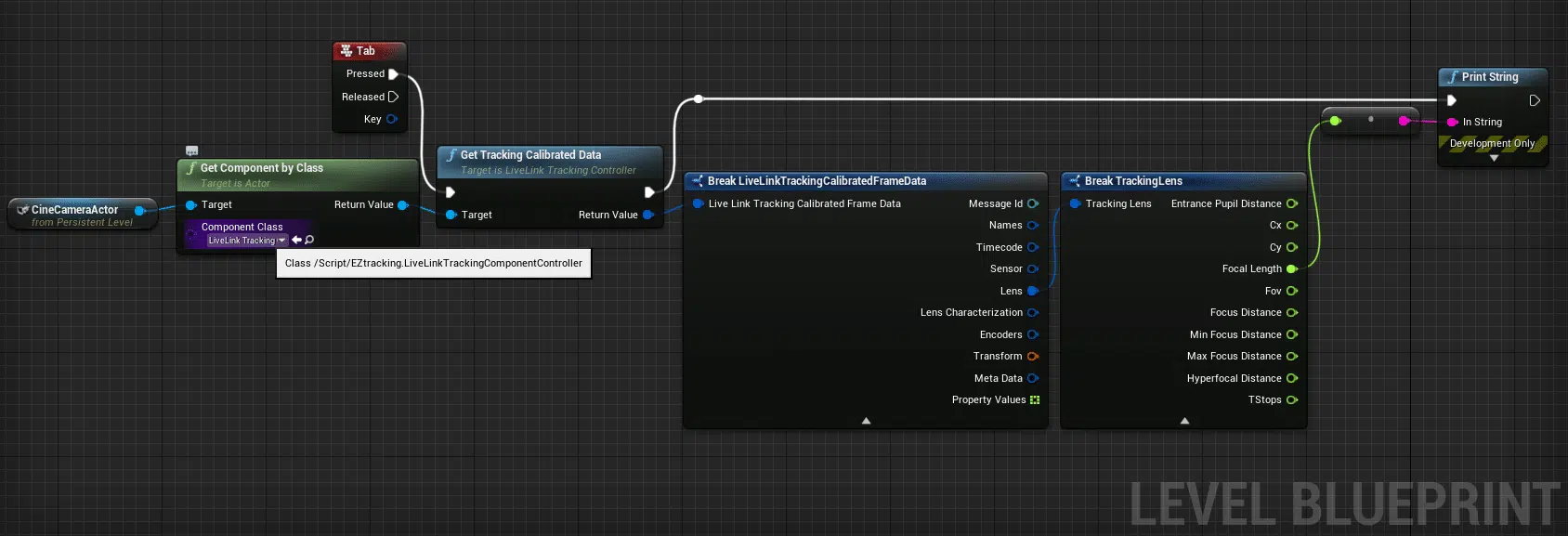This screenshot has height=536, width=1568.
Task: Click the Use Selected arrow icon in Component Class
Action: click(x=297, y=240)
